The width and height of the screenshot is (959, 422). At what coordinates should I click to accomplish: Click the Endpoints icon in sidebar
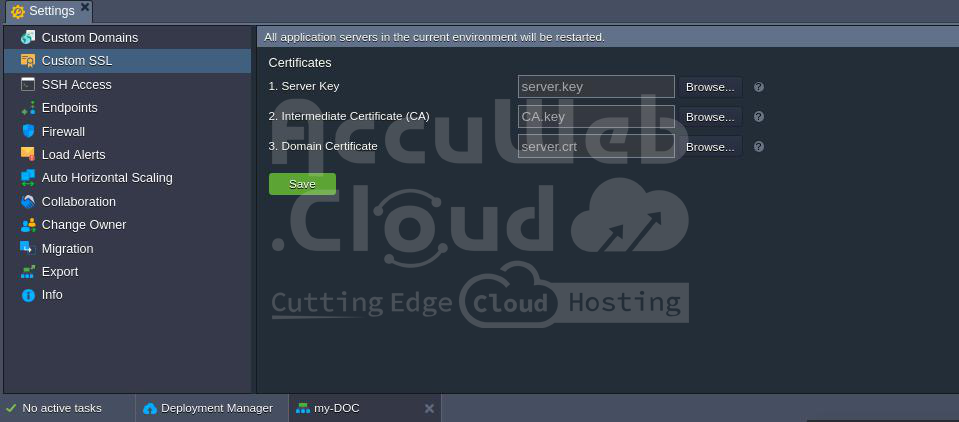point(28,108)
